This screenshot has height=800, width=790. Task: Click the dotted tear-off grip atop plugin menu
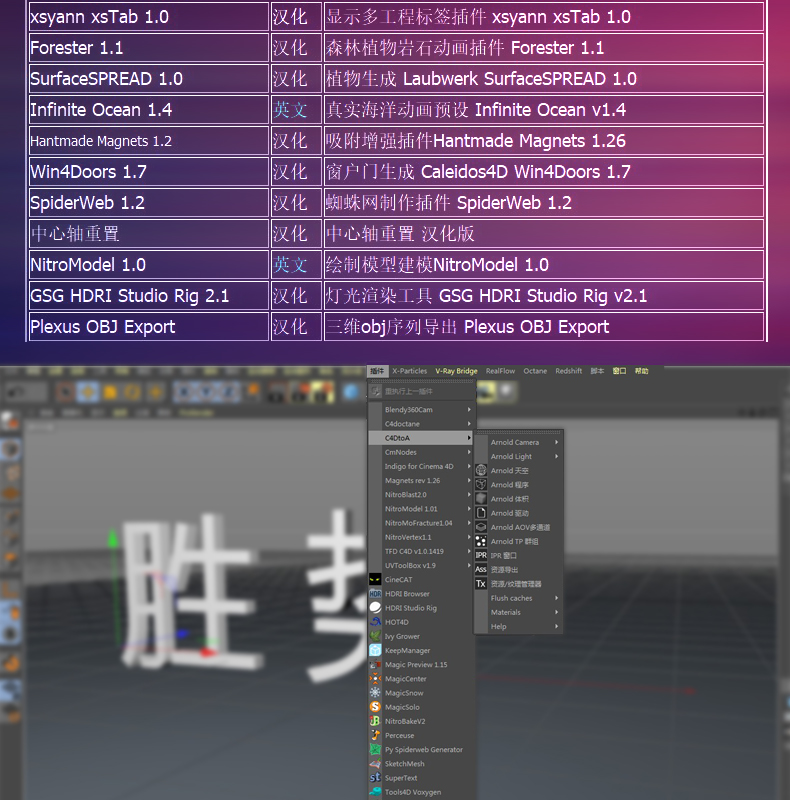pyautogui.click(x=421, y=381)
